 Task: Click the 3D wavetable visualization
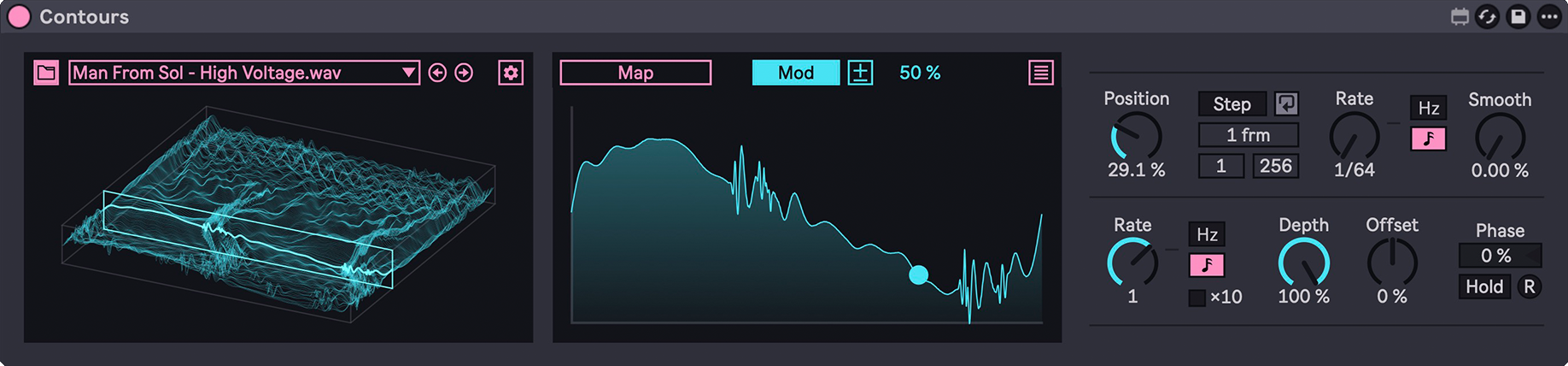click(278, 214)
